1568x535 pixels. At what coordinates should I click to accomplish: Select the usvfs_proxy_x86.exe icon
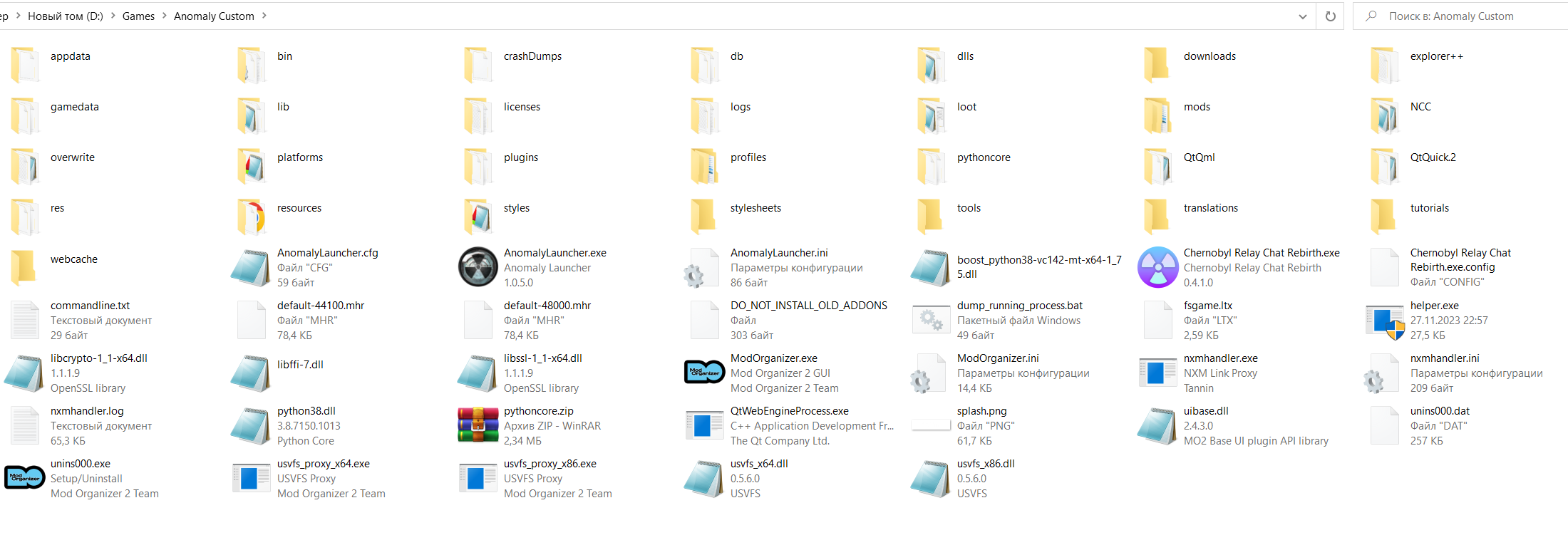point(478,478)
